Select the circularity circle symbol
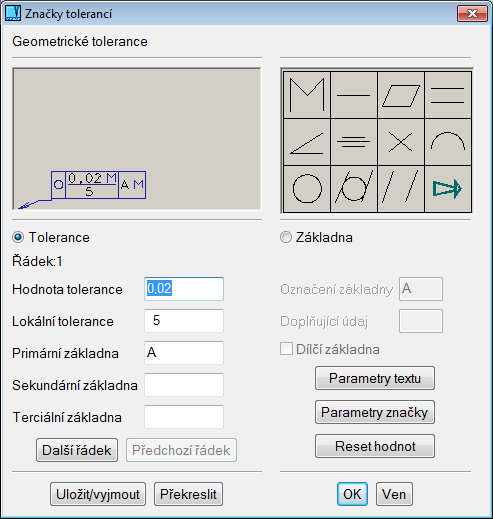This screenshot has width=493, height=519. (x=307, y=189)
